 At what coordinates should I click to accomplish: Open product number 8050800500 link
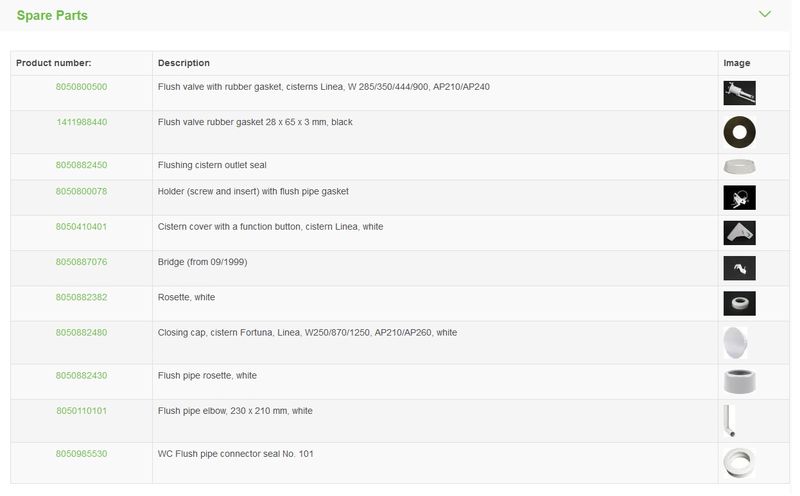point(81,87)
